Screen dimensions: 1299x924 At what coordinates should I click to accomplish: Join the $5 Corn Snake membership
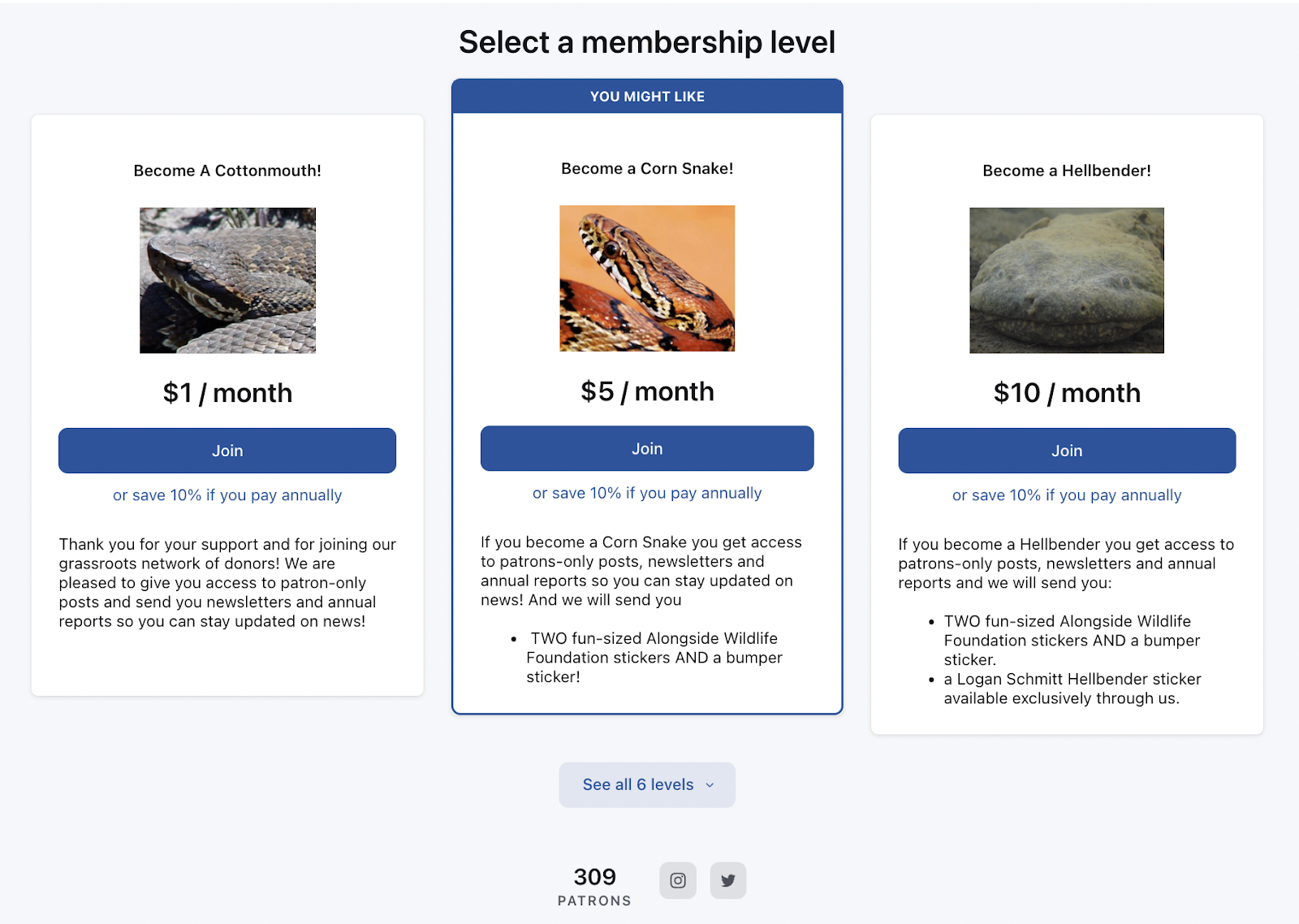[647, 448]
